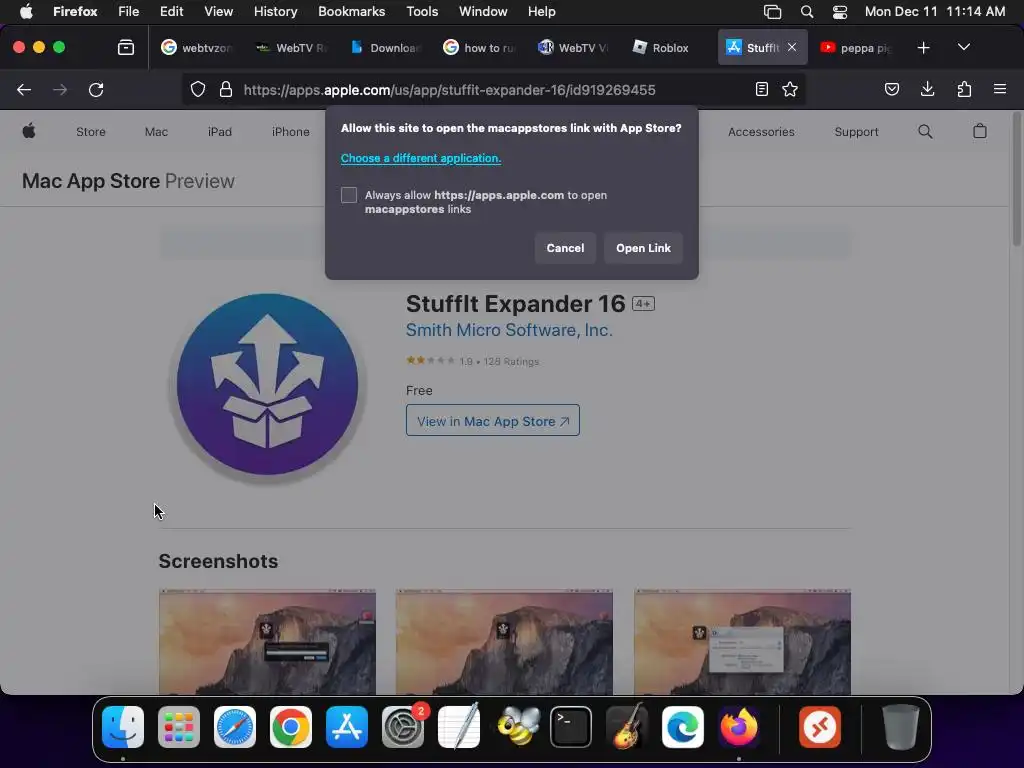1024x768 pixels.
Task: Launch Microsoft Edge from the Dock
Action: [683, 727]
